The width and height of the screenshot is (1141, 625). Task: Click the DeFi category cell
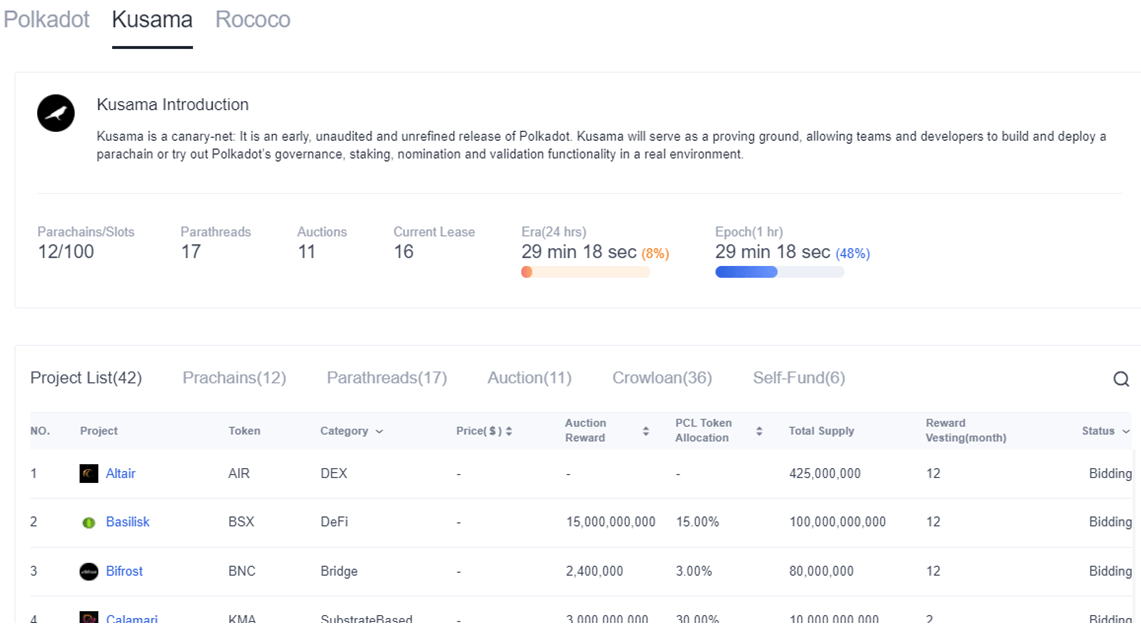point(334,522)
